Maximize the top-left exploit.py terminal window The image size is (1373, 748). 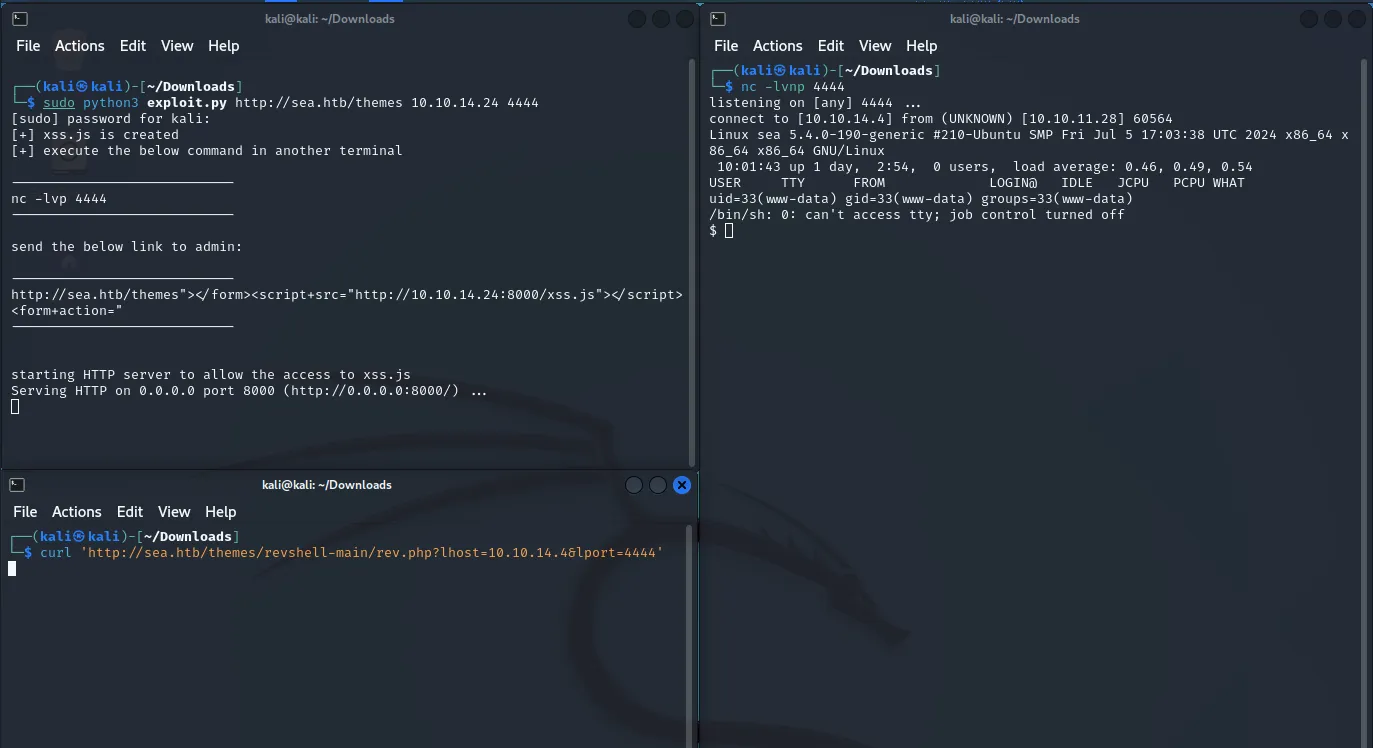[x=661, y=19]
